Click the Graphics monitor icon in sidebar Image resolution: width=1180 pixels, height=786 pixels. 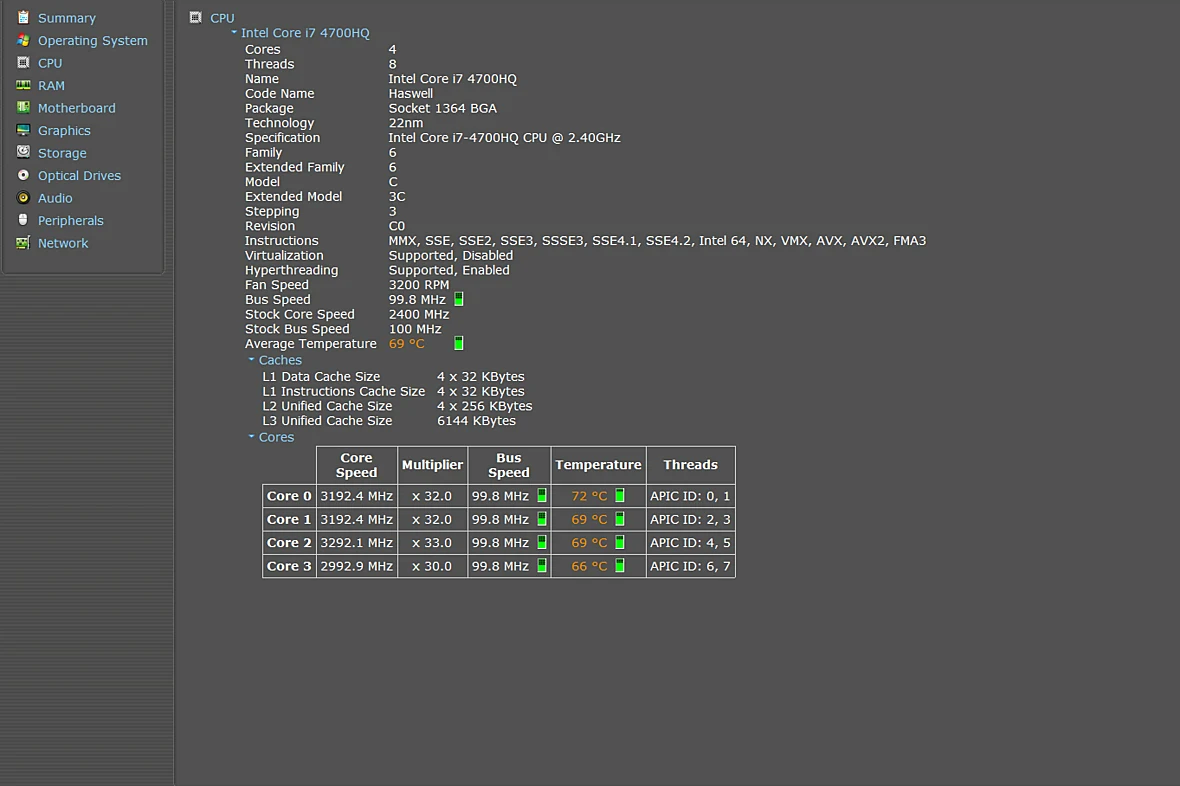click(23, 129)
